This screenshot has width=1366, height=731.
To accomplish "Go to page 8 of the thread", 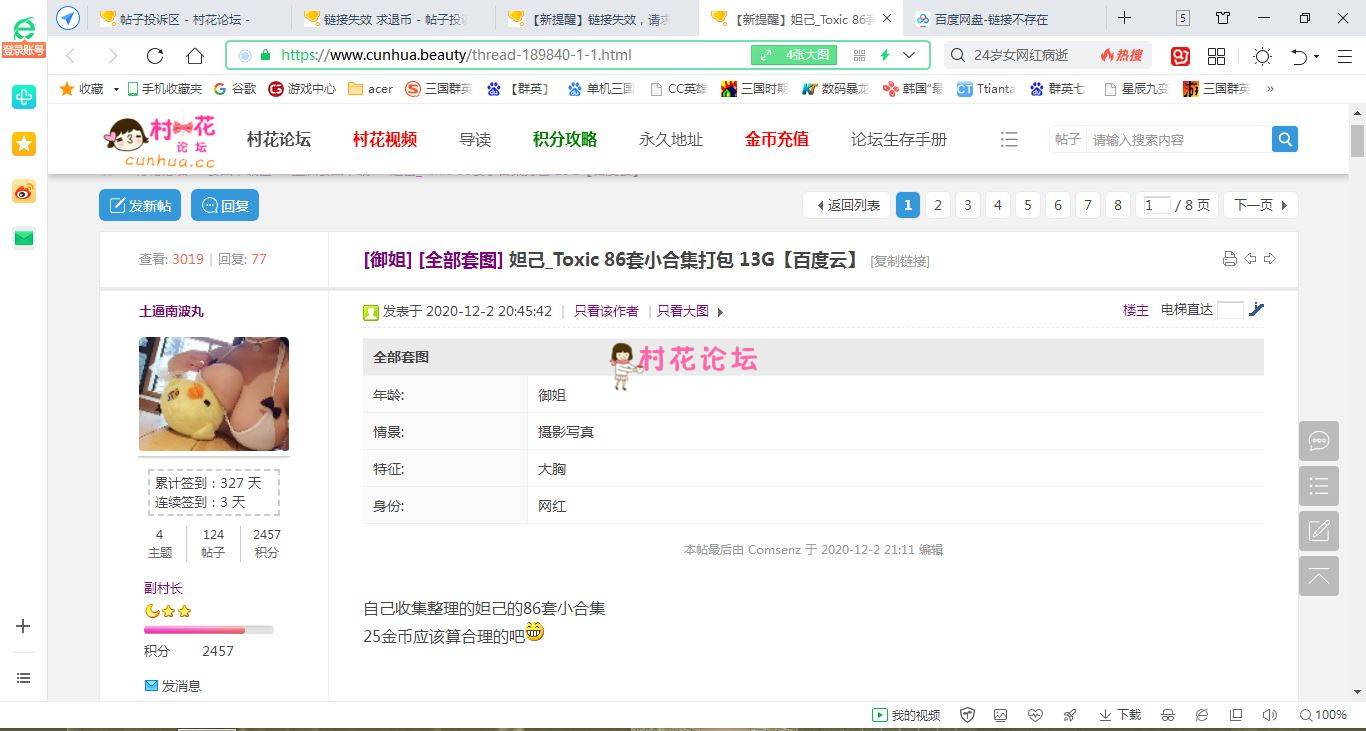I will [1118, 205].
